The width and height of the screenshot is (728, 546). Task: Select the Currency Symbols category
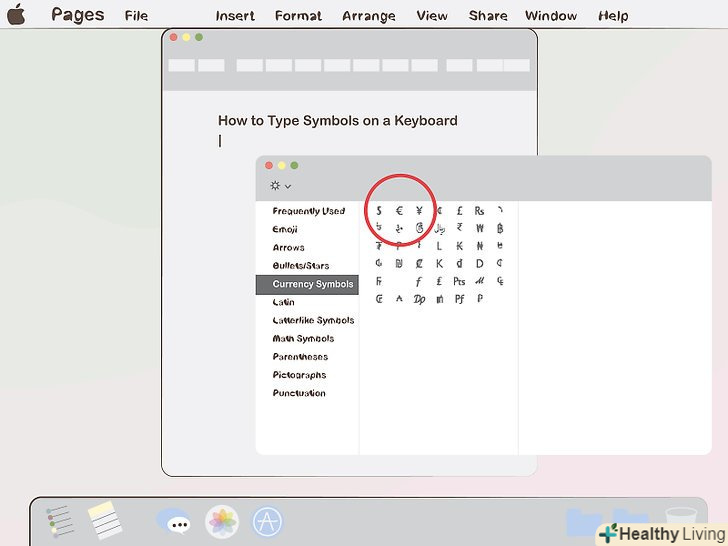[307, 284]
